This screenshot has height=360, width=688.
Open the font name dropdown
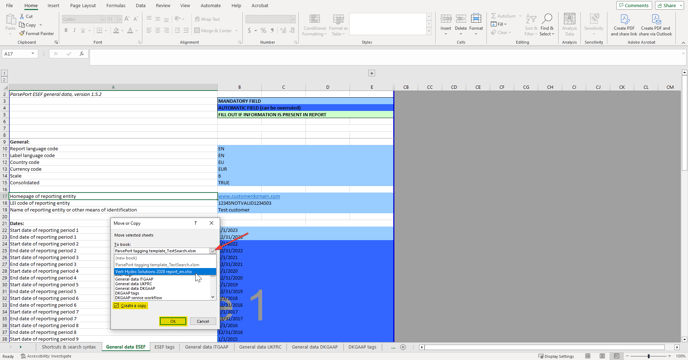pyautogui.click(x=104, y=19)
